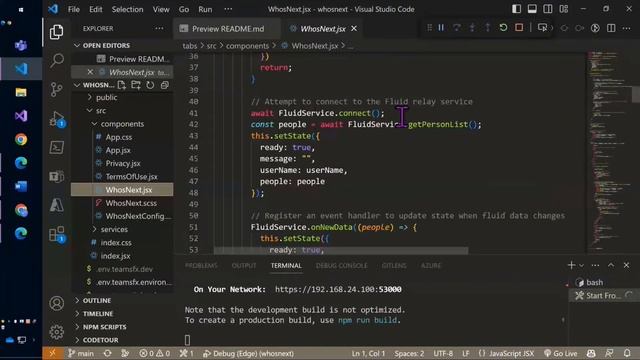Open the Selection menu

coord(127,9)
